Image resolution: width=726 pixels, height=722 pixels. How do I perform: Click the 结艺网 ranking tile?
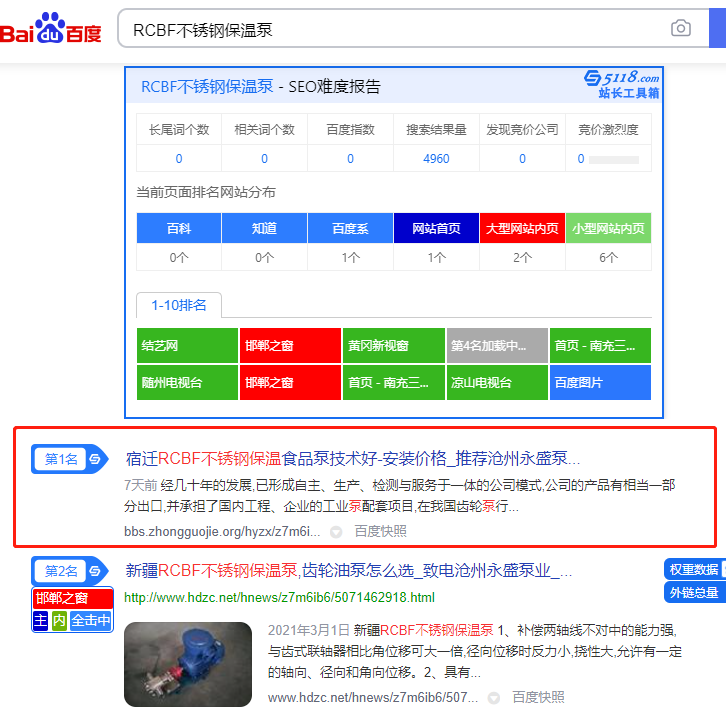(x=188, y=345)
